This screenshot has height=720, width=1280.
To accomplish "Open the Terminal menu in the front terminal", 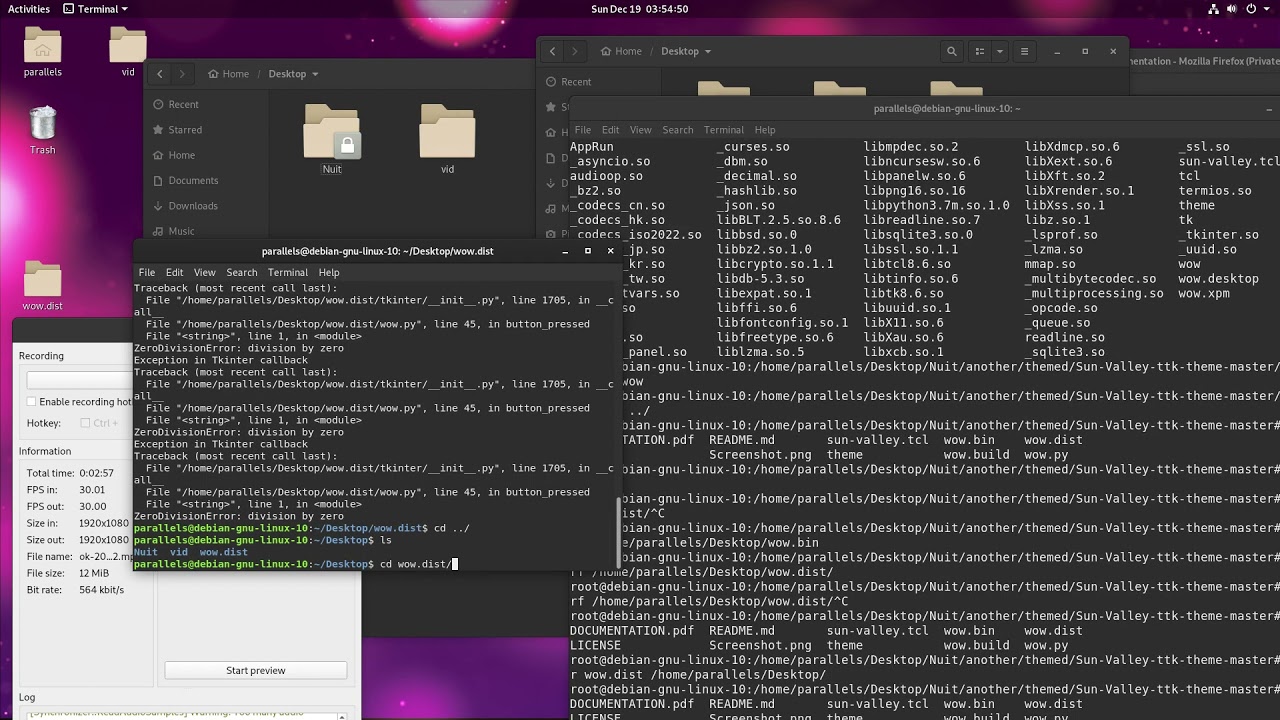I will click(x=288, y=272).
